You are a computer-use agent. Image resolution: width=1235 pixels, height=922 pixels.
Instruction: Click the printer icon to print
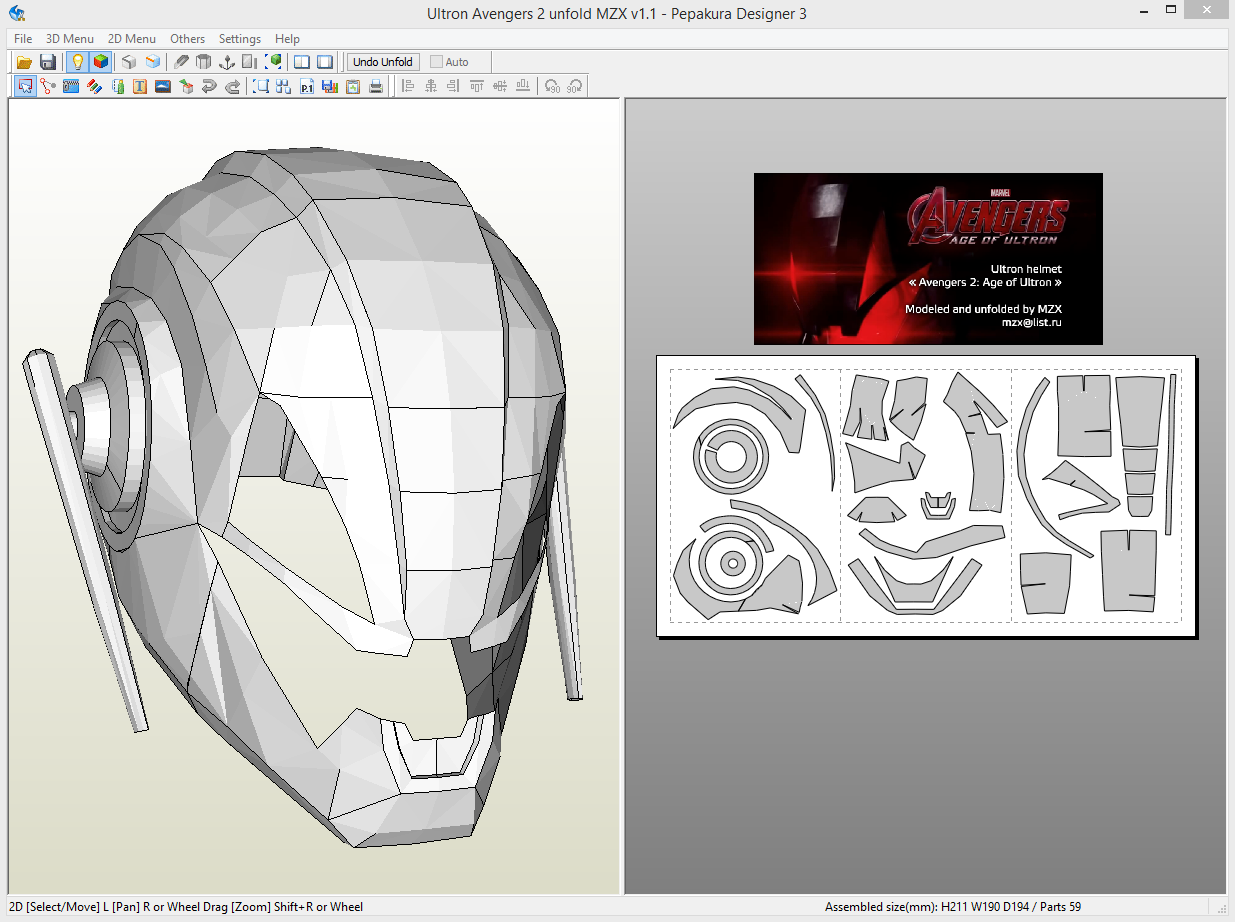coord(376,86)
